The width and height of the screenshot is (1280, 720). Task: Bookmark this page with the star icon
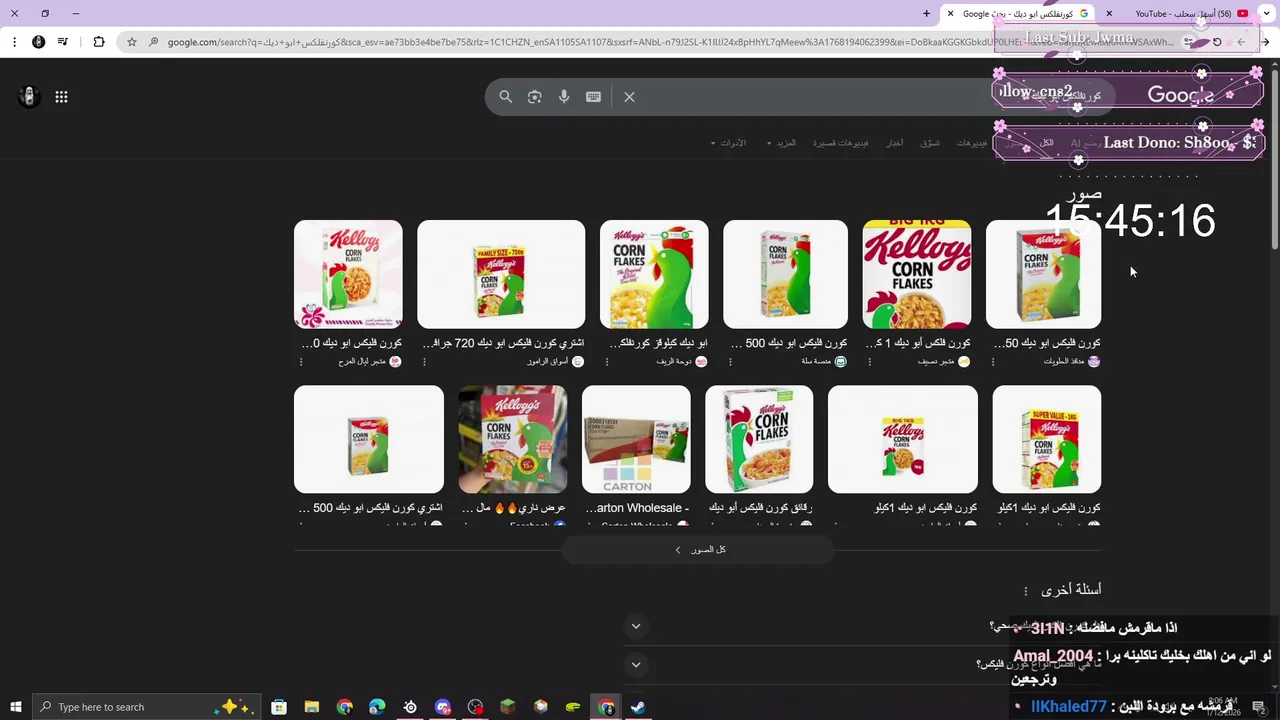point(131,42)
